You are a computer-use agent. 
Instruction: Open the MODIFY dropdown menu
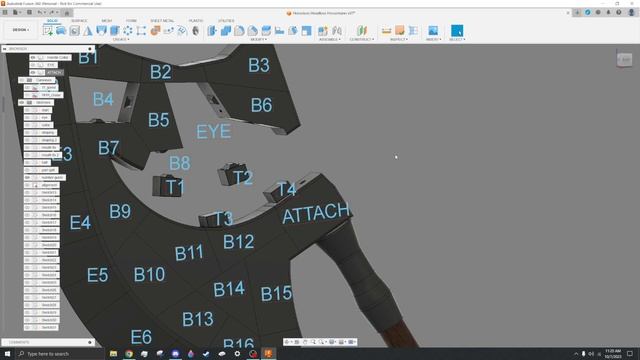coord(259,40)
